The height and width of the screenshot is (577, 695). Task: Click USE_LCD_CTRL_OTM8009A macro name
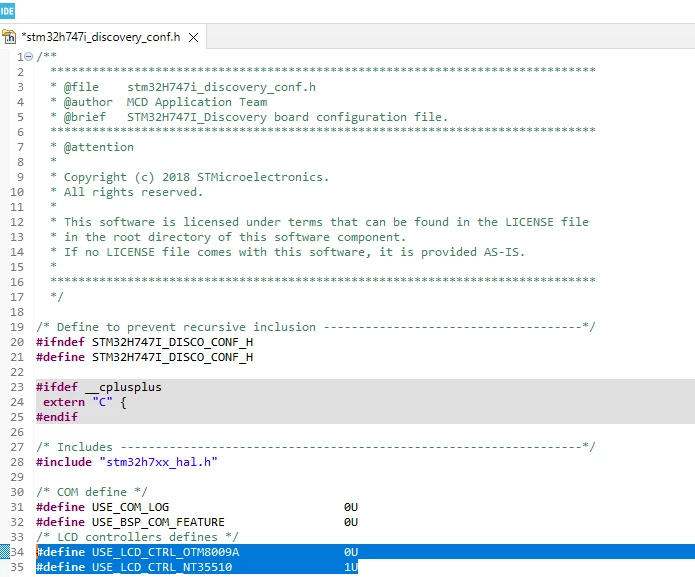(165, 552)
